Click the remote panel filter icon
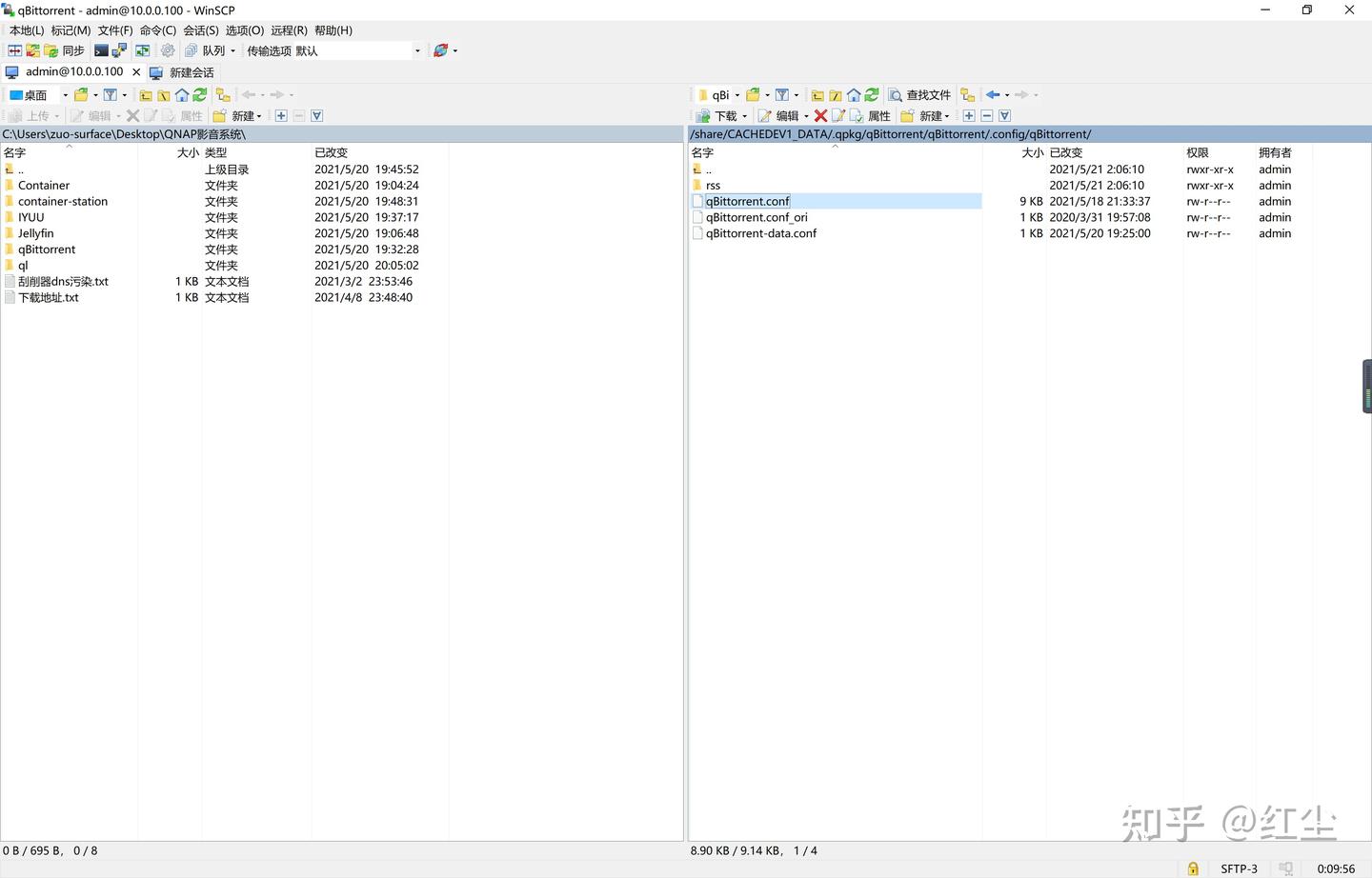 pos(782,94)
